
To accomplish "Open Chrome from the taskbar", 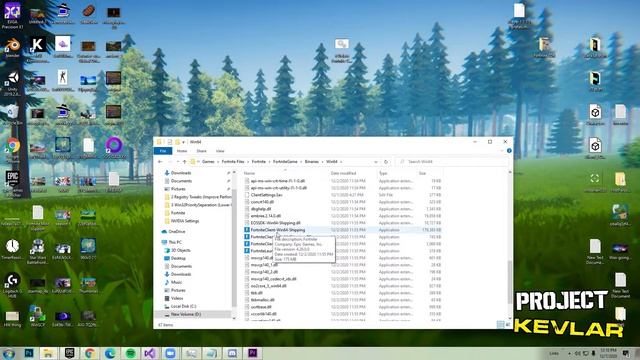I will coord(90,353).
